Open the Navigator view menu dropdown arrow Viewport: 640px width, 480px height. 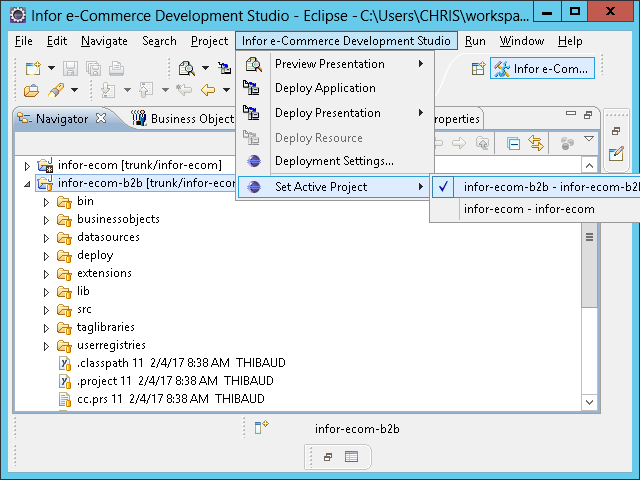coord(589,139)
